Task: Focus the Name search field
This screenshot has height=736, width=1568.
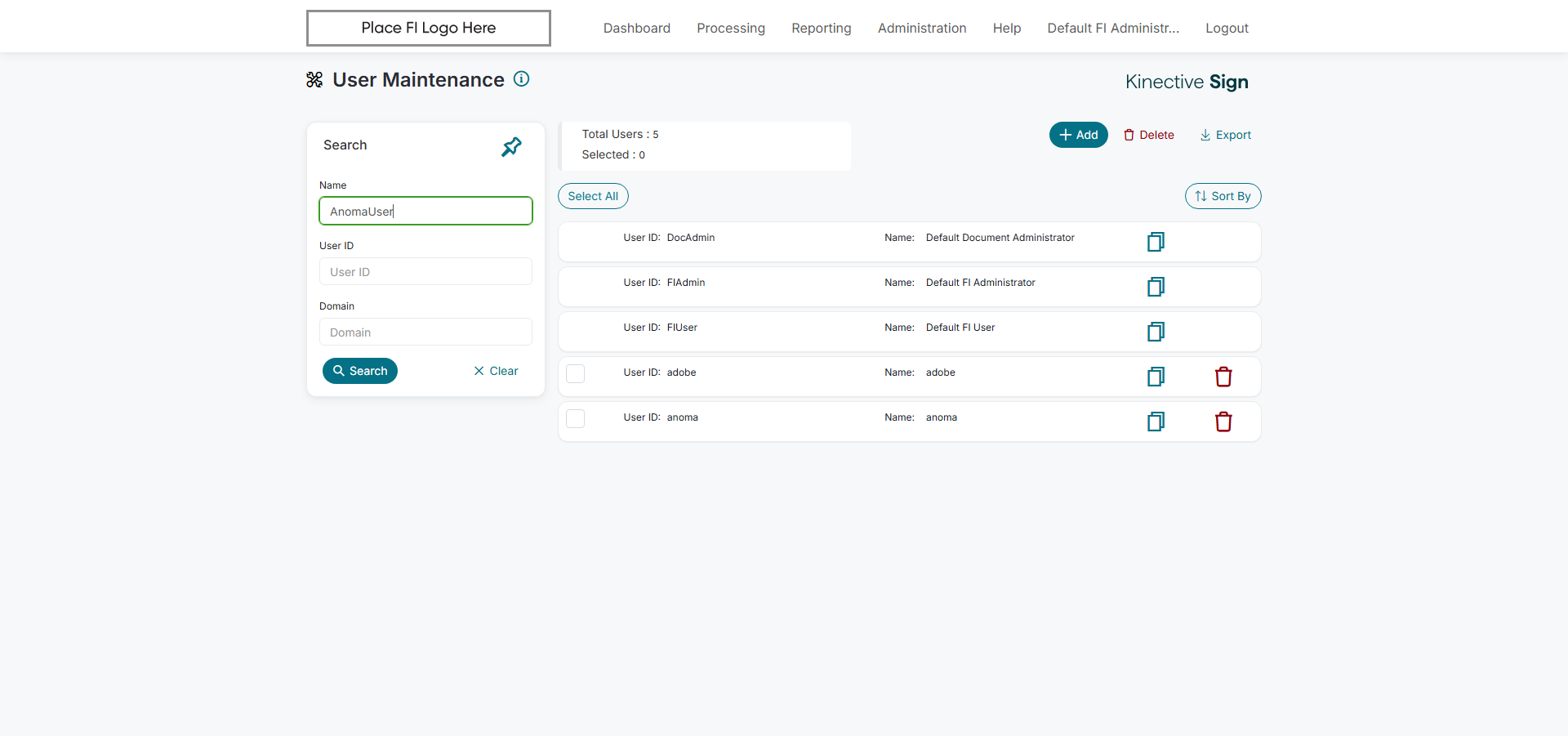Action: [x=425, y=211]
